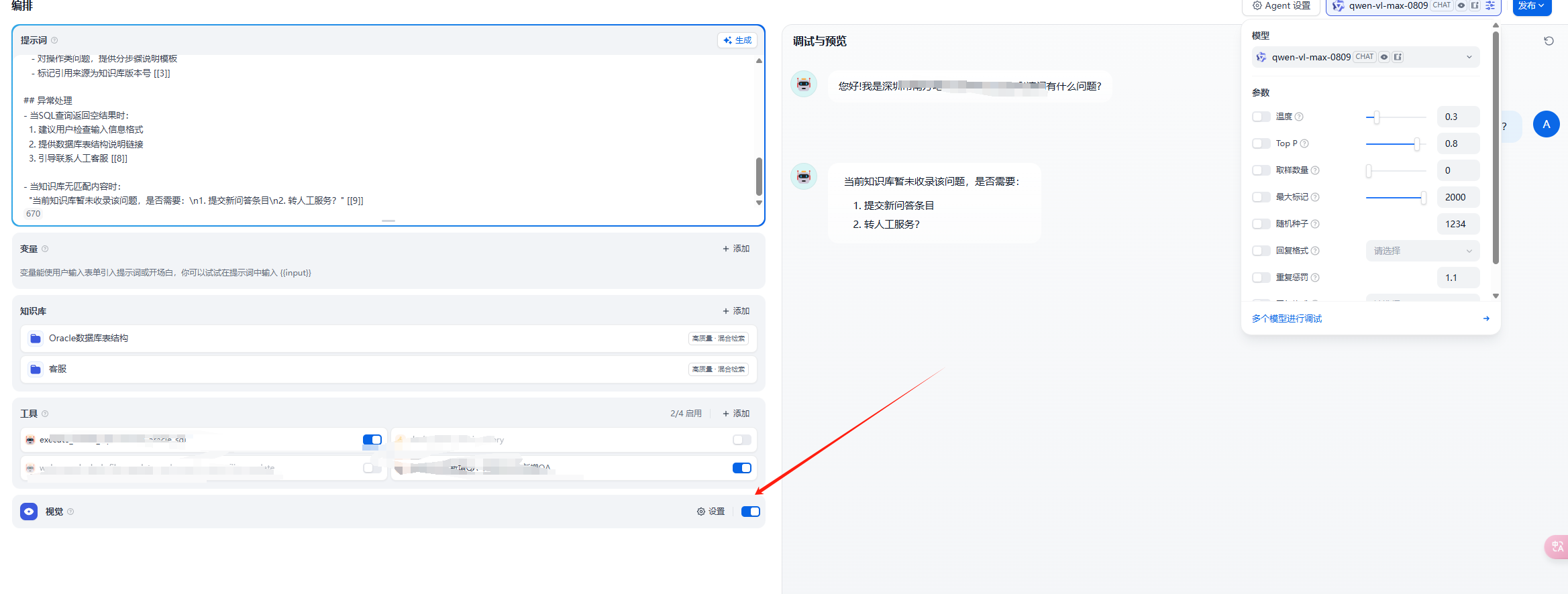Expand the qwen-vl-max-0809 model dropdown in panel

click(x=1365, y=57)
